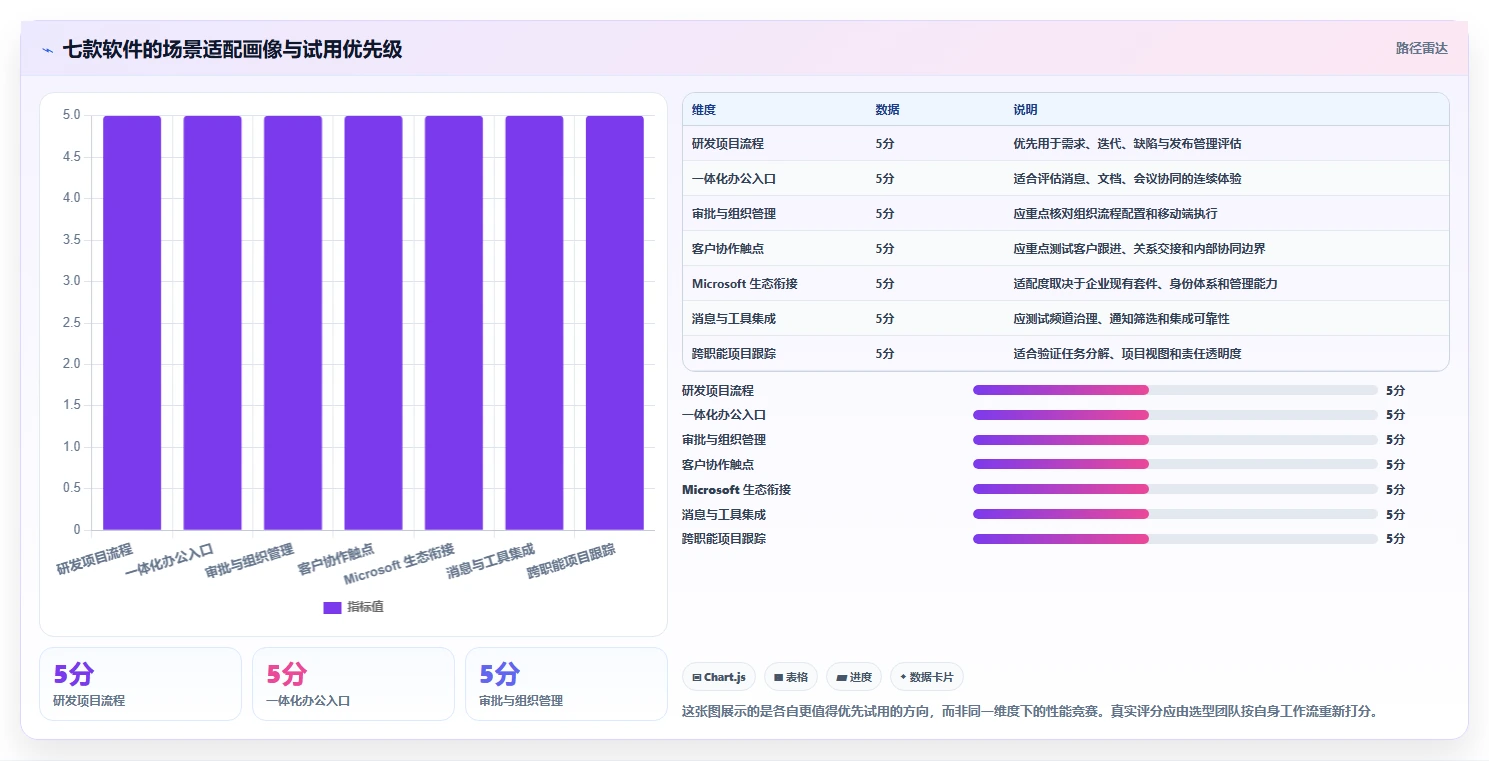This screenshot has height=761, width=1489.
Task: Select 一体化办公入口 cell in the table
Action: click(x=734, y=179)
